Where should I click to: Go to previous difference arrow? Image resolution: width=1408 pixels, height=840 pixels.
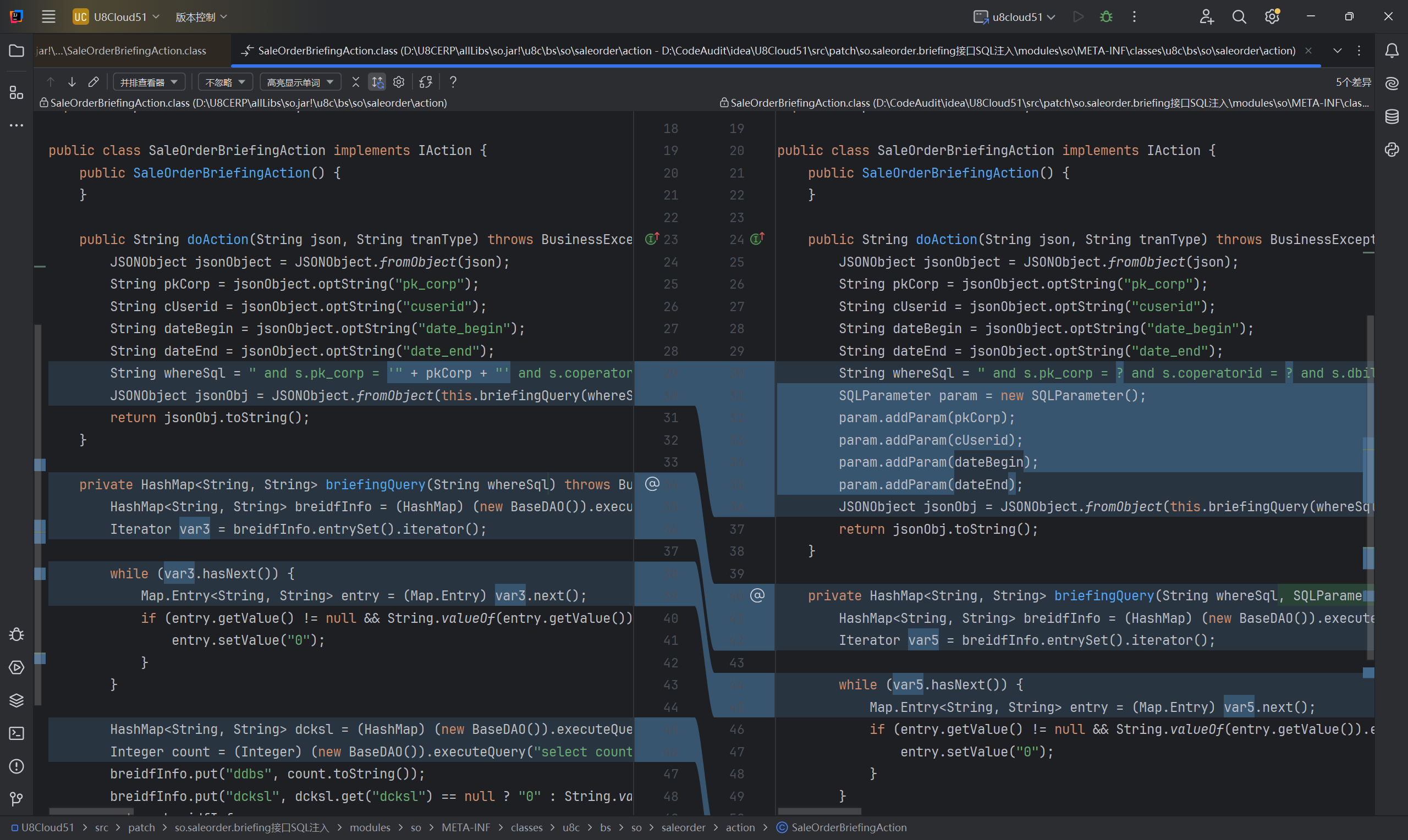click(x=51, y=82)
